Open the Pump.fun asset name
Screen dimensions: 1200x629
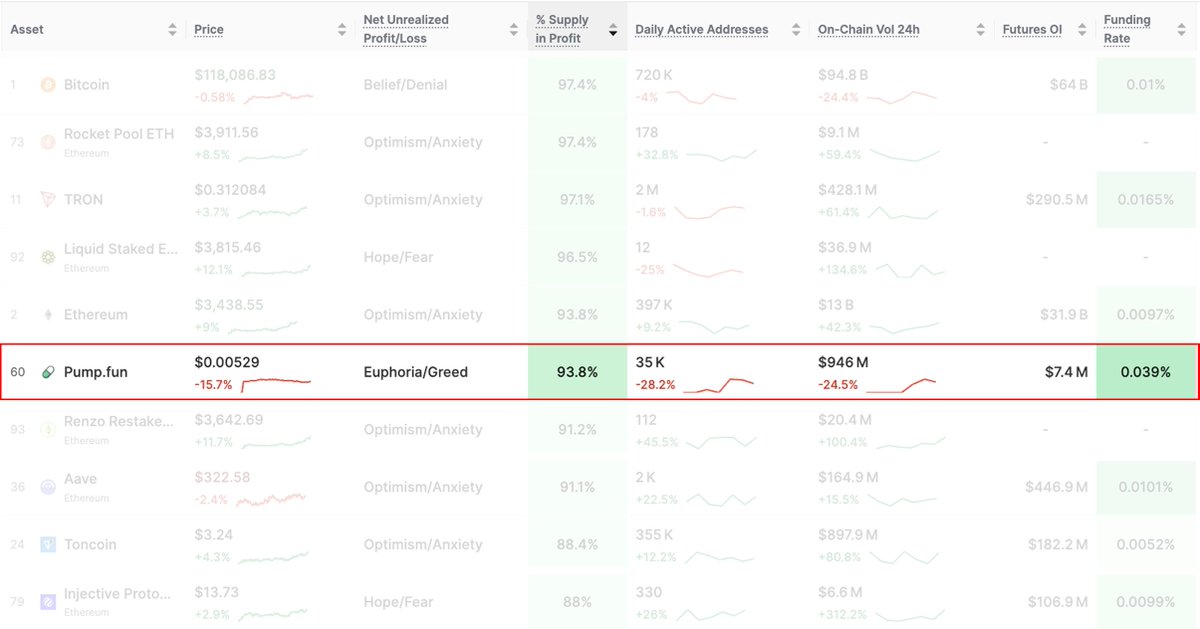[96, 372]
